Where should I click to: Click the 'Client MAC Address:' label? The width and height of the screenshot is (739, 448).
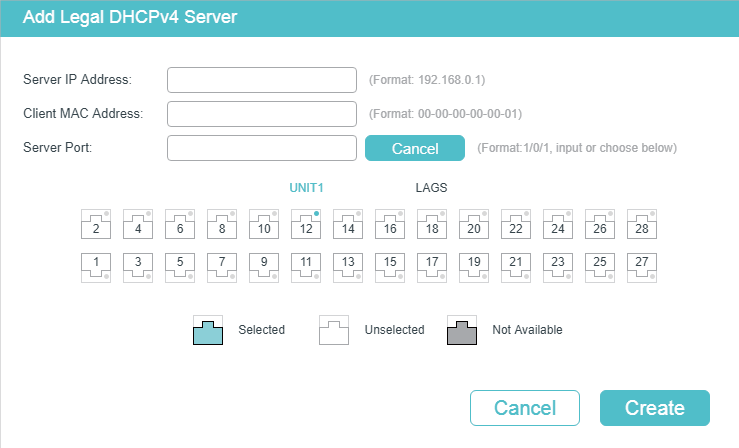83,113
